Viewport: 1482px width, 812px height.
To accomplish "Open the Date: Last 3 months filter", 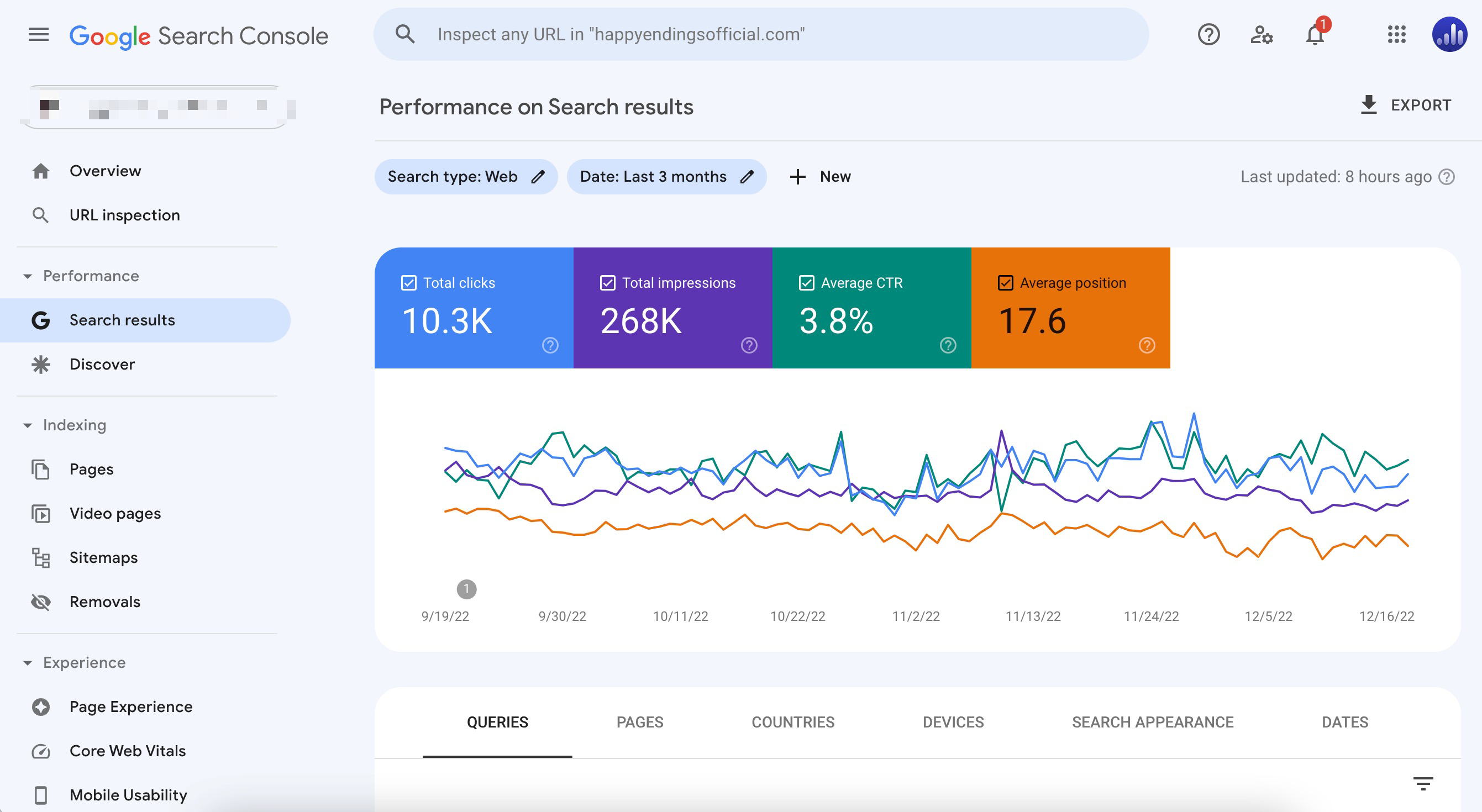I will click(666, 177).
